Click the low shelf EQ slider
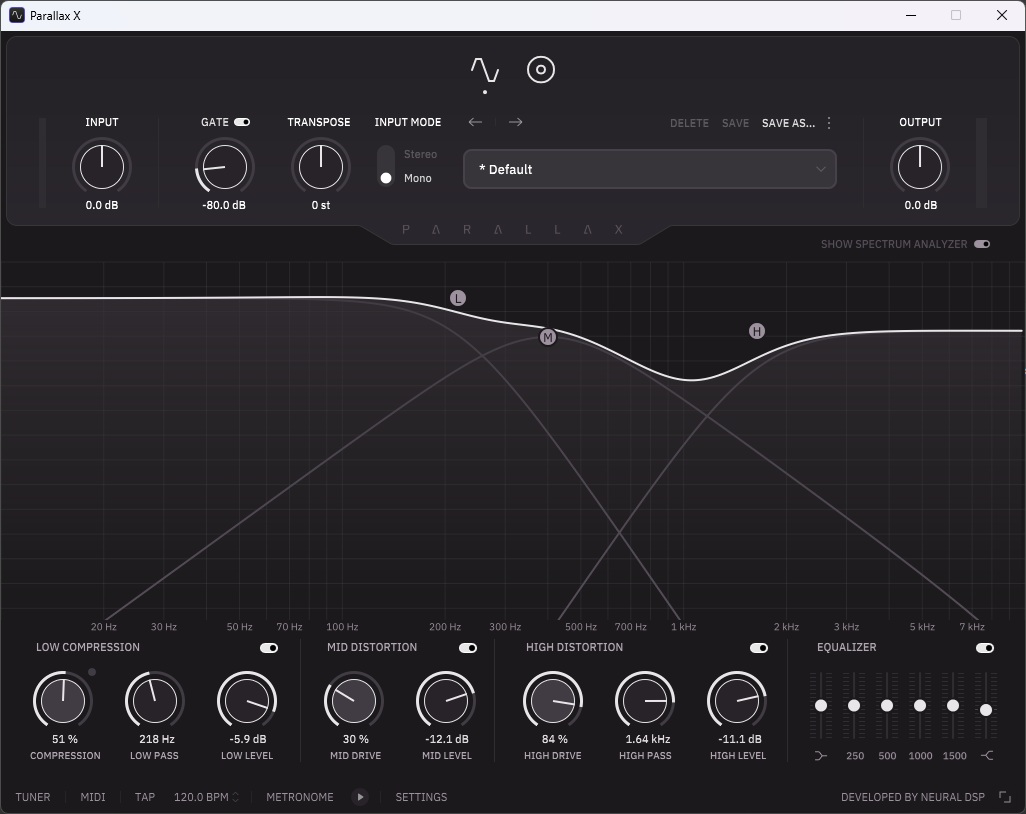 [x=821, y=705]
